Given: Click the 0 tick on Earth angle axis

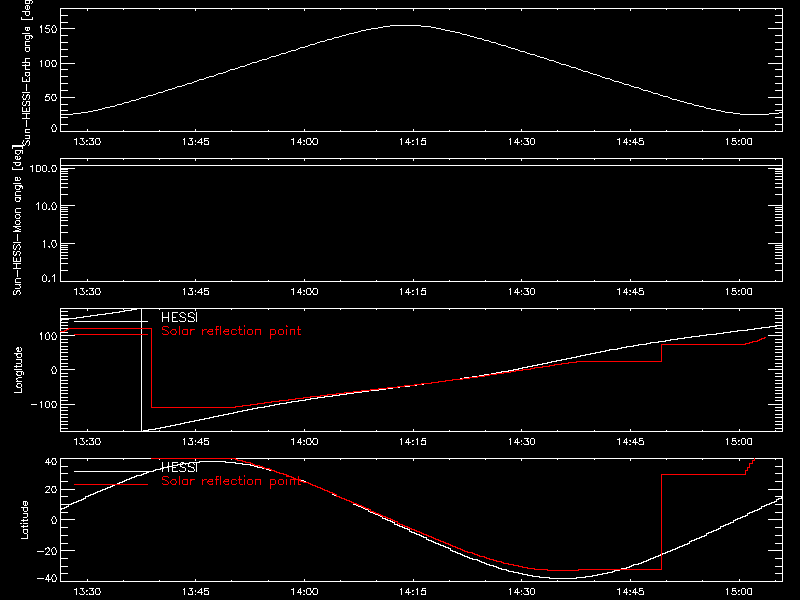Looking at the screenshot, I should pos(54,128).
